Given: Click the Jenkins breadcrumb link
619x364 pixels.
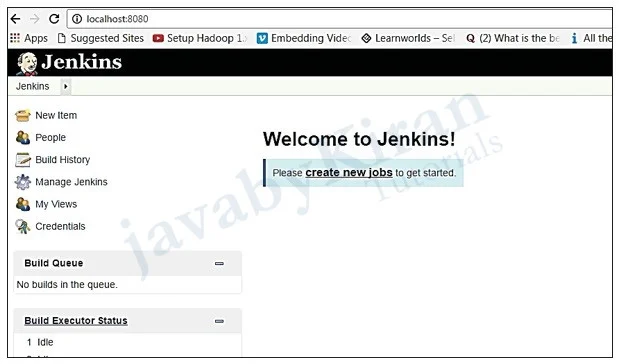Looking at the screenshot, I should coord(32,86).
